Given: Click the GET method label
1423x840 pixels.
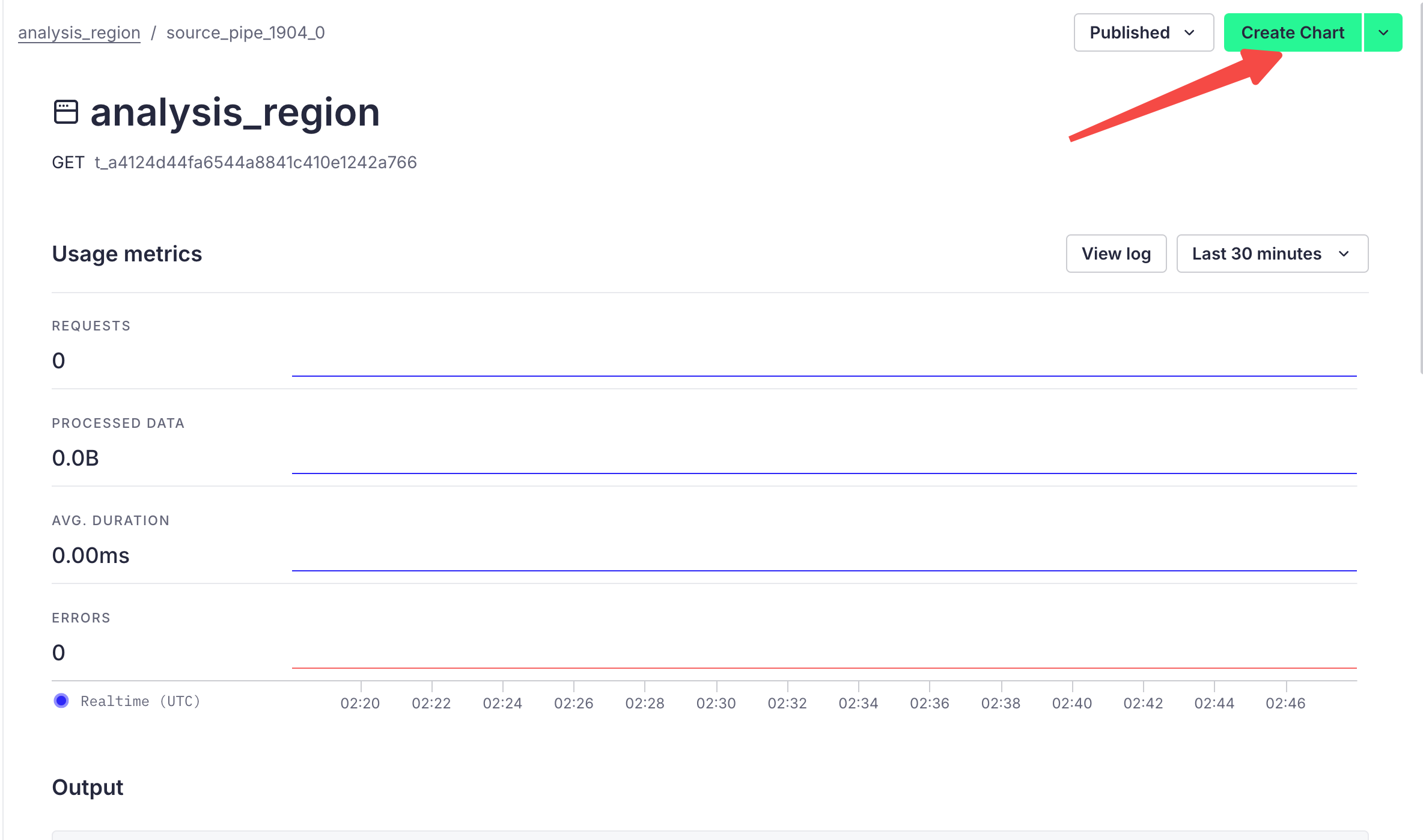Looking at the screenshot, I should tap(68, 162).
